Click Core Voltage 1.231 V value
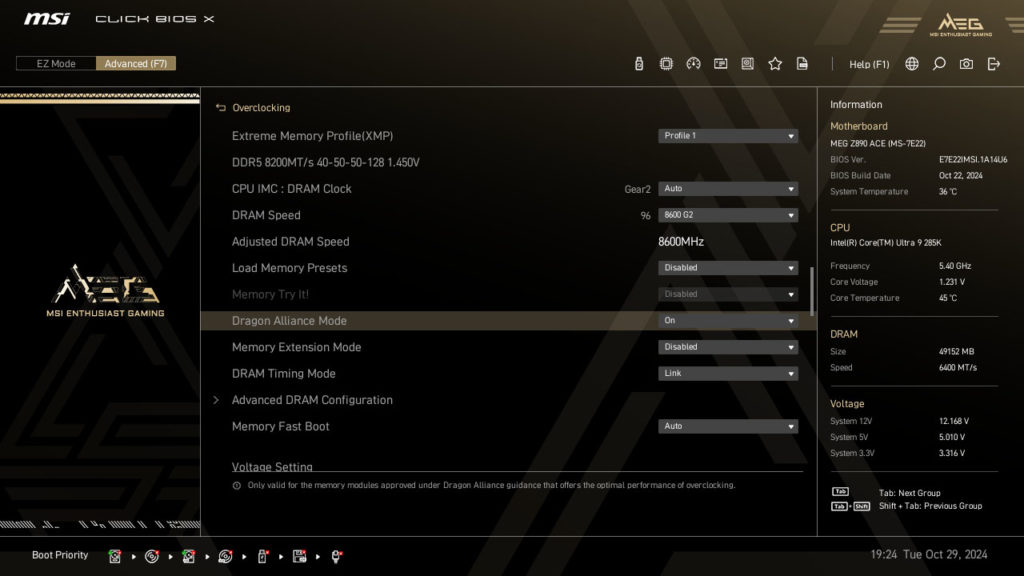This screenshot has height=576, width=1024. (x=952, y=282)
